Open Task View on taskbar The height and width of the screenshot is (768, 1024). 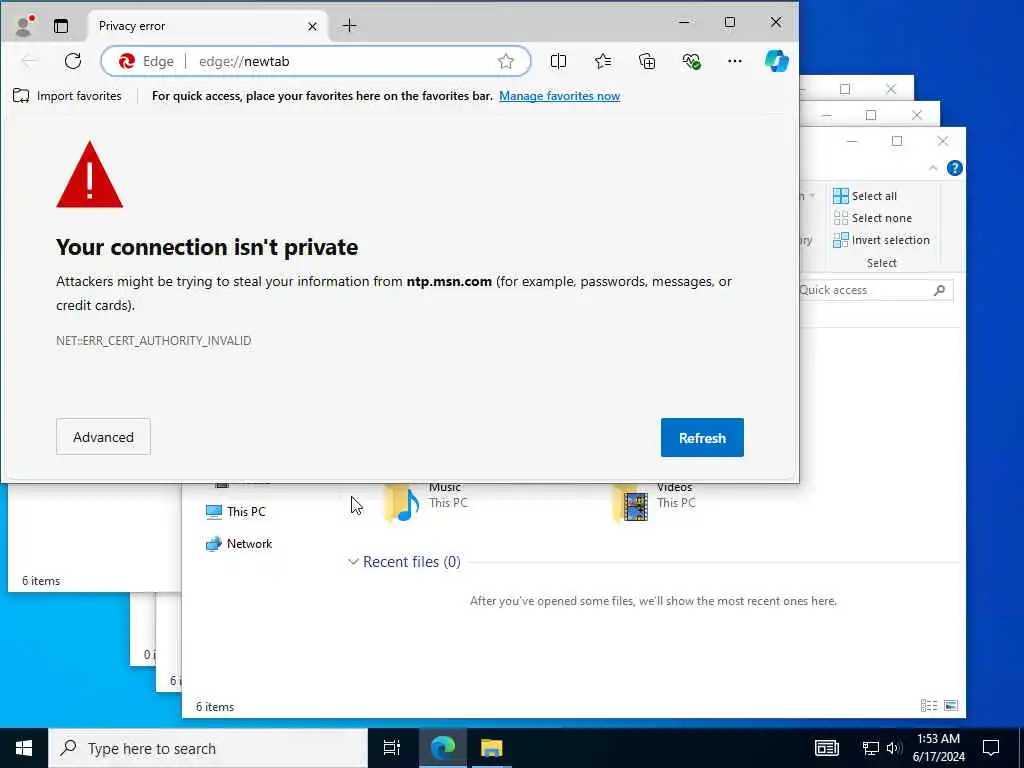click(x=392, y=748)
